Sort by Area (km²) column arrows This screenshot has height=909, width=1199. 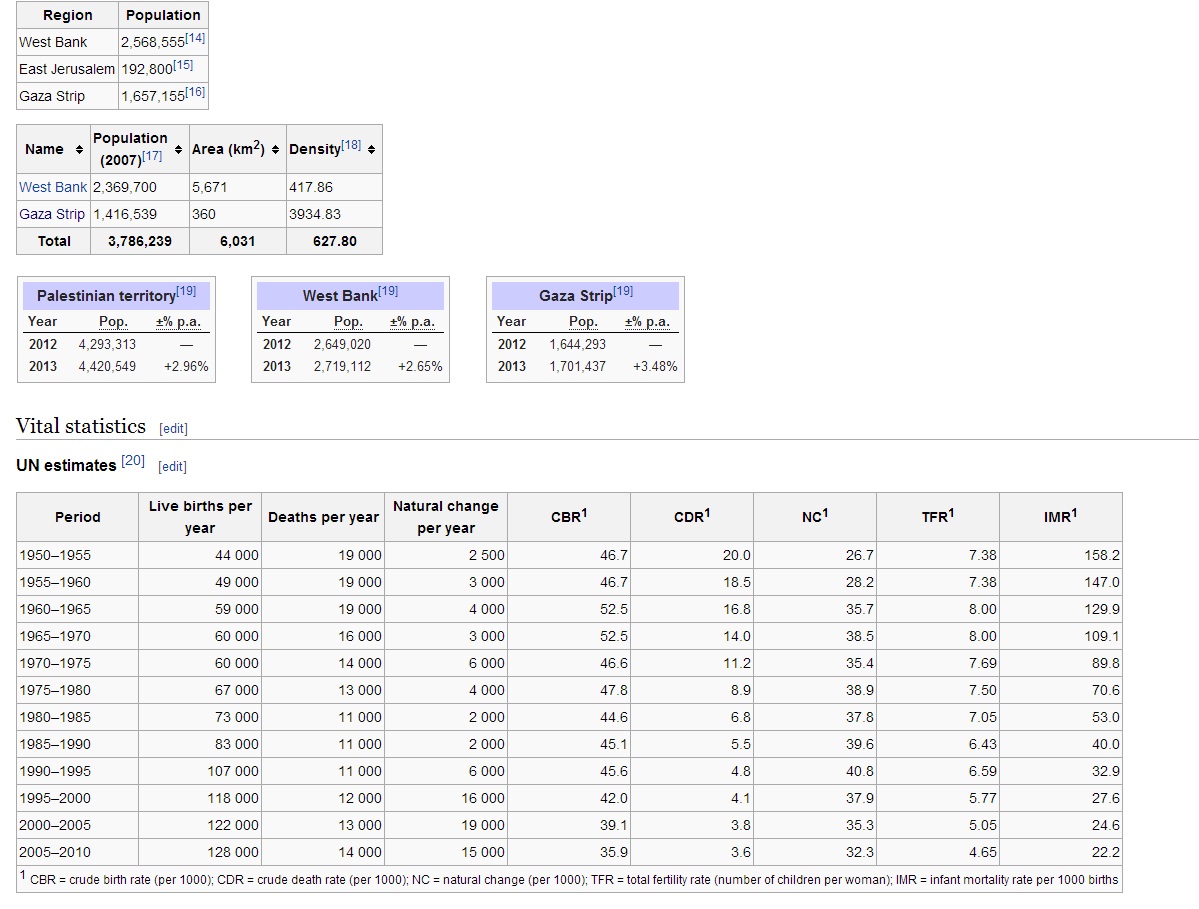276,150
